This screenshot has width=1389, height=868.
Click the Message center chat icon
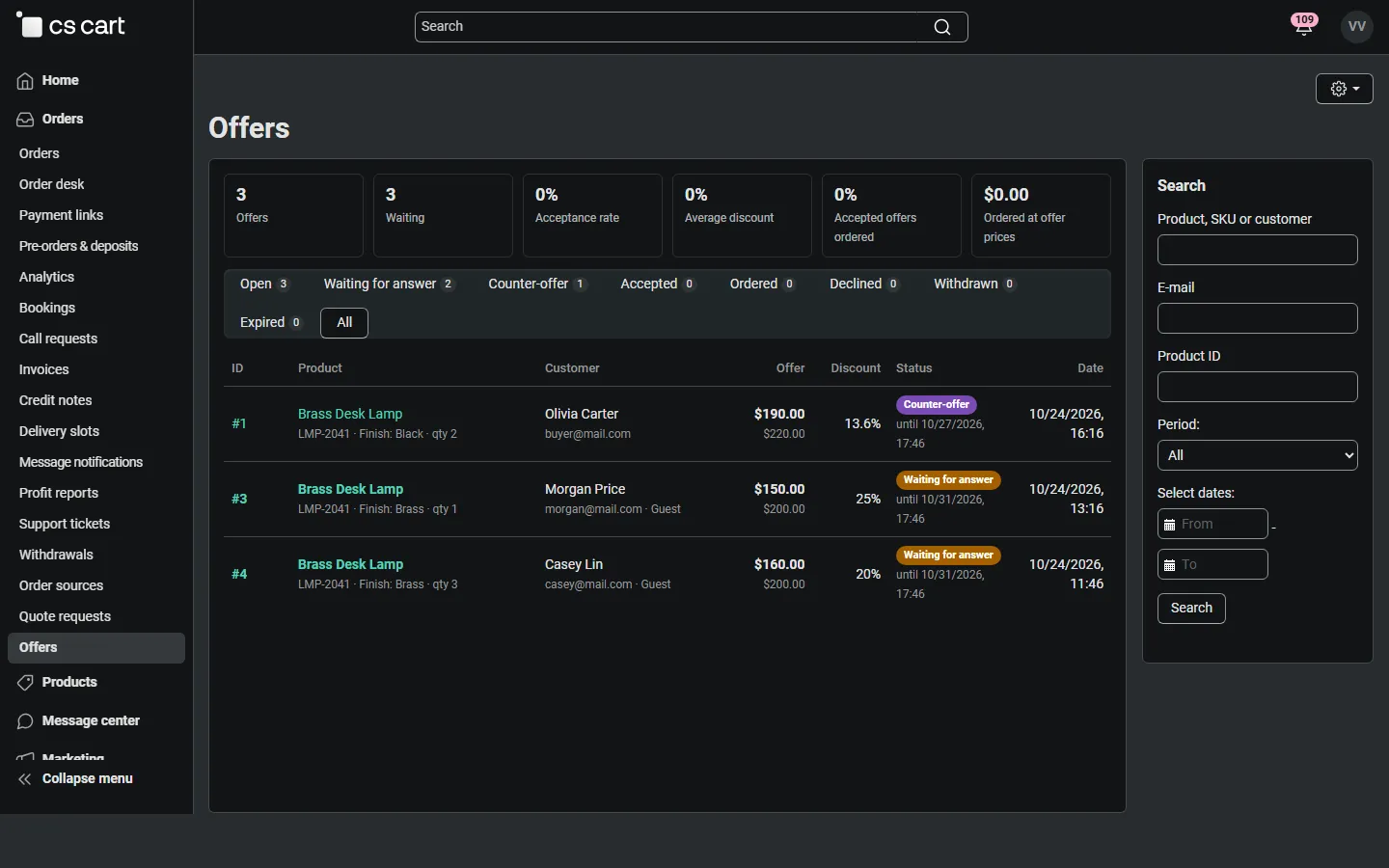point(25,721)
